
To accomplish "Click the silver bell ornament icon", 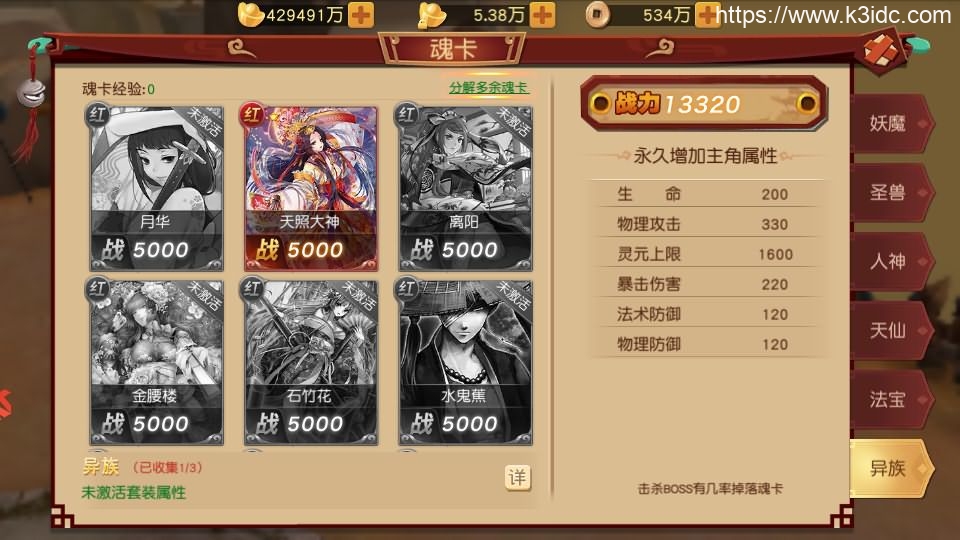I will (31, 93).
